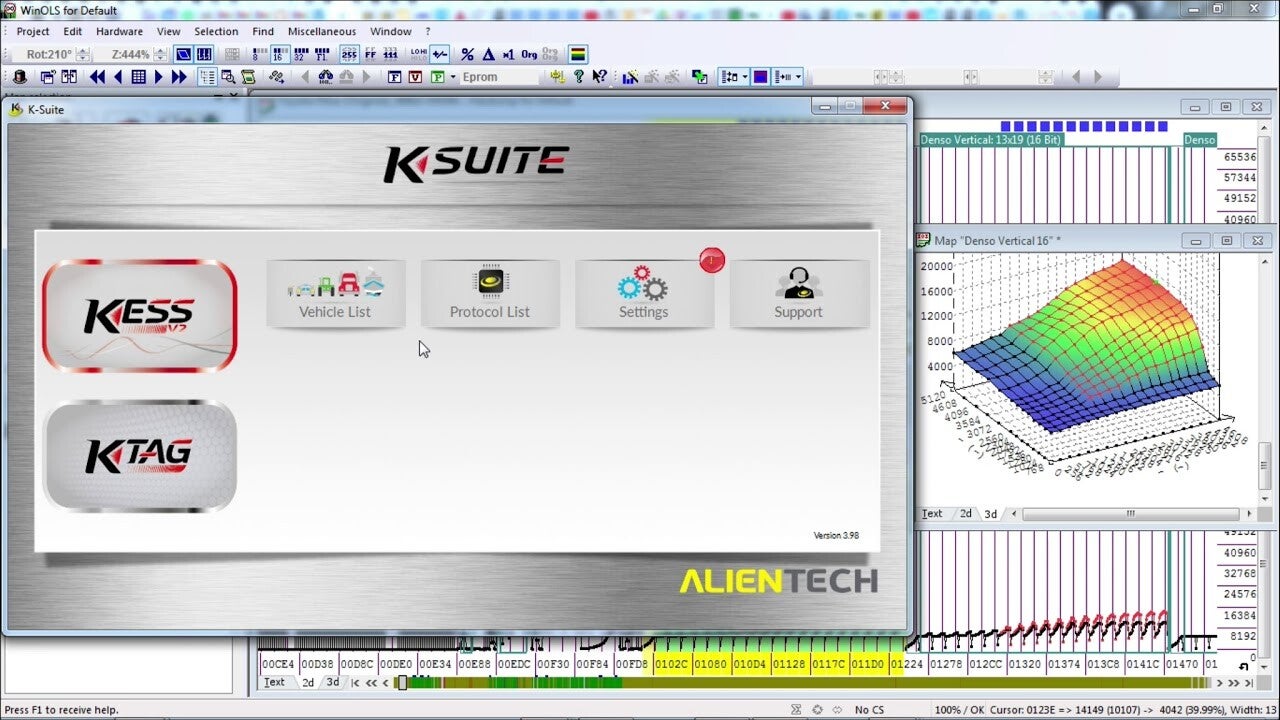Click the red notification badge on Settings

point(712,260)
